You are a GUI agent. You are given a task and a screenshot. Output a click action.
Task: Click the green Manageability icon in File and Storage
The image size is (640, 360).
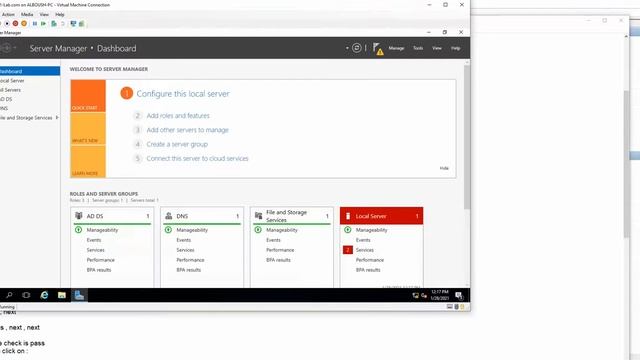coord(258,230)
